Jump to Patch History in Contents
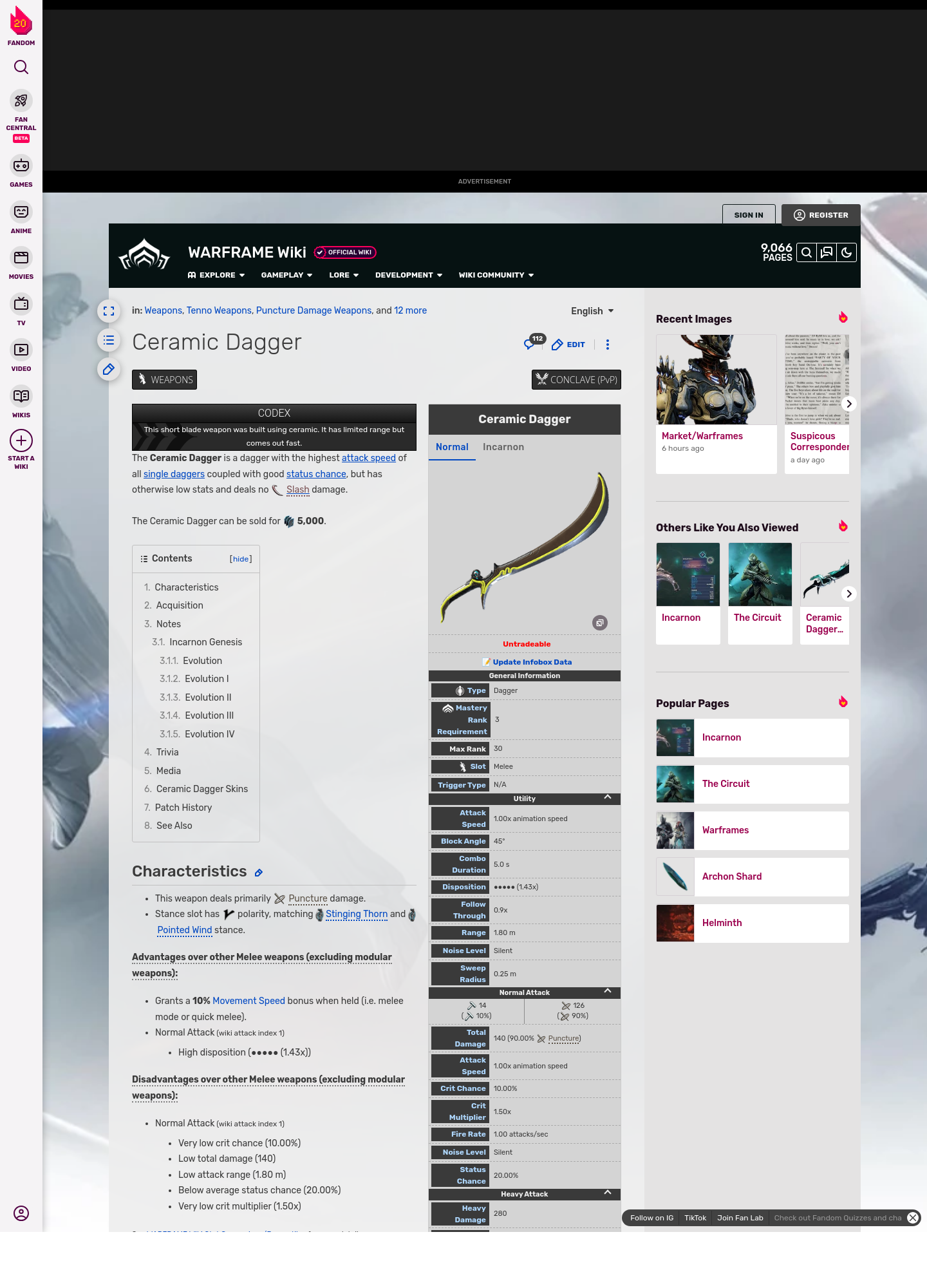This screenshot has height=1288, width=927. pyautogui.click(x=183, y=808)
